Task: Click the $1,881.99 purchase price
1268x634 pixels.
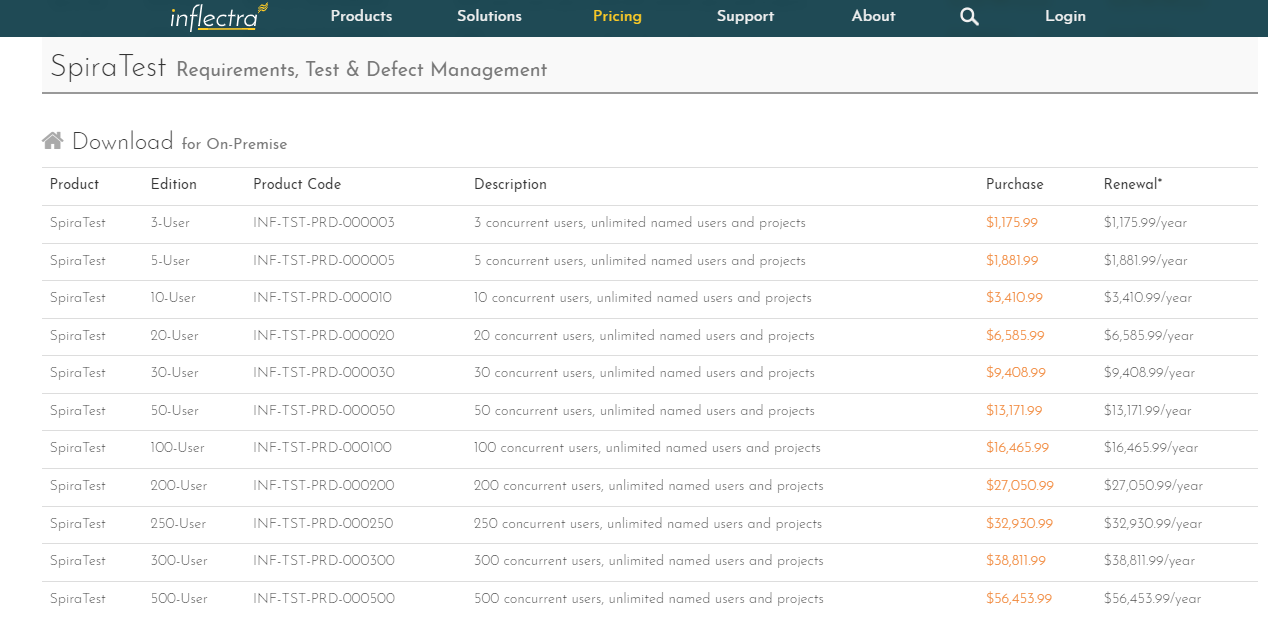Action: point(1011,261)
